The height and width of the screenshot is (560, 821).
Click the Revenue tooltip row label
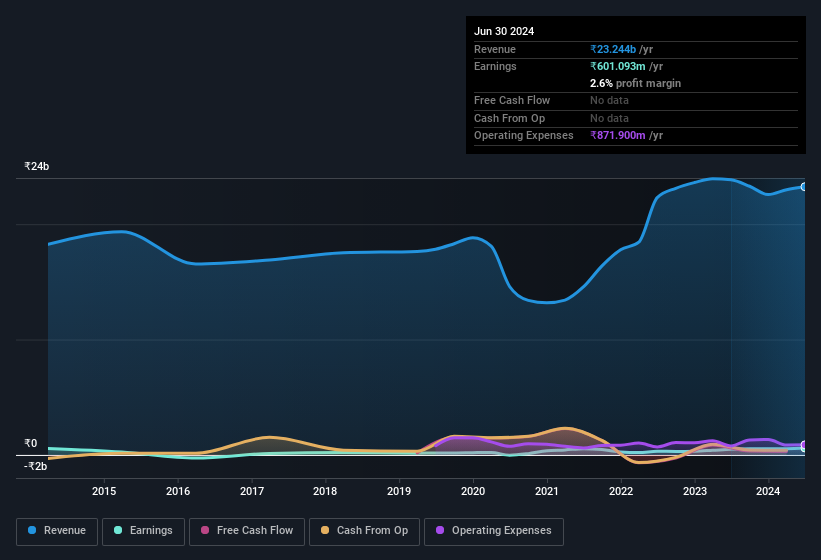click(495, 49)
